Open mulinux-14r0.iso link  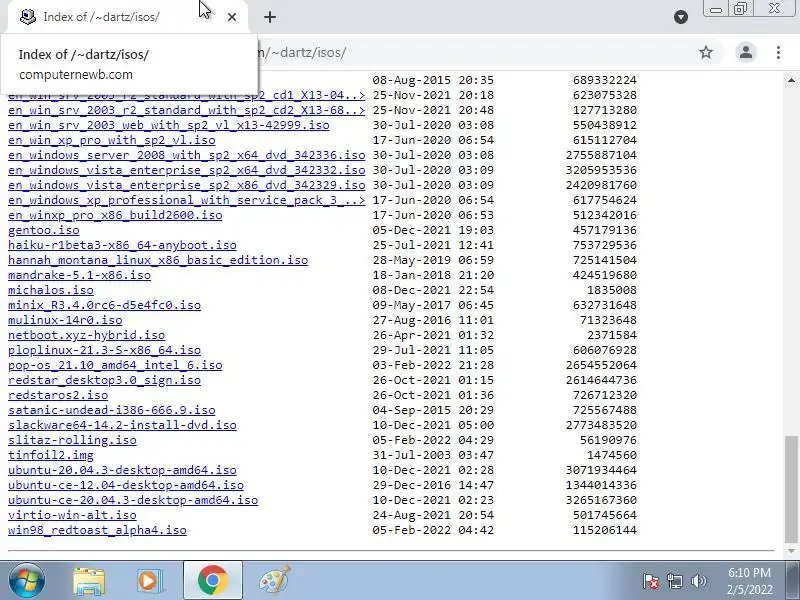pyautogui.click(x=65, y=320)
